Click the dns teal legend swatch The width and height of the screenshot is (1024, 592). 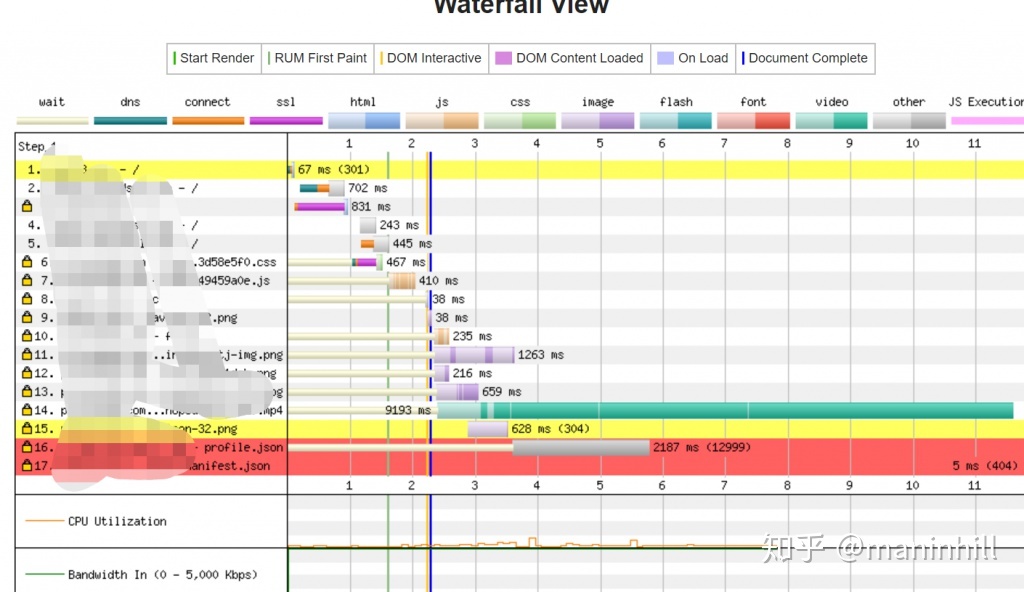[x=130, y=121]
